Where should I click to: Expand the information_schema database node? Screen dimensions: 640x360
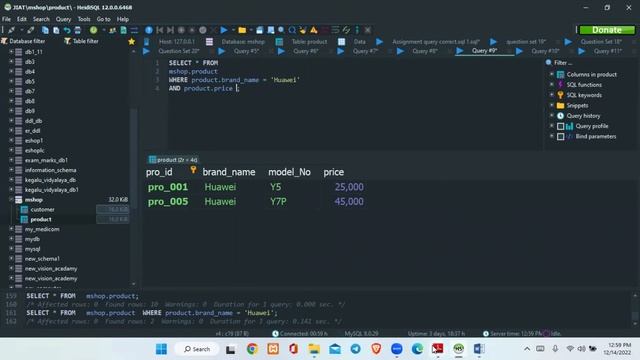[x=11, y=170]
